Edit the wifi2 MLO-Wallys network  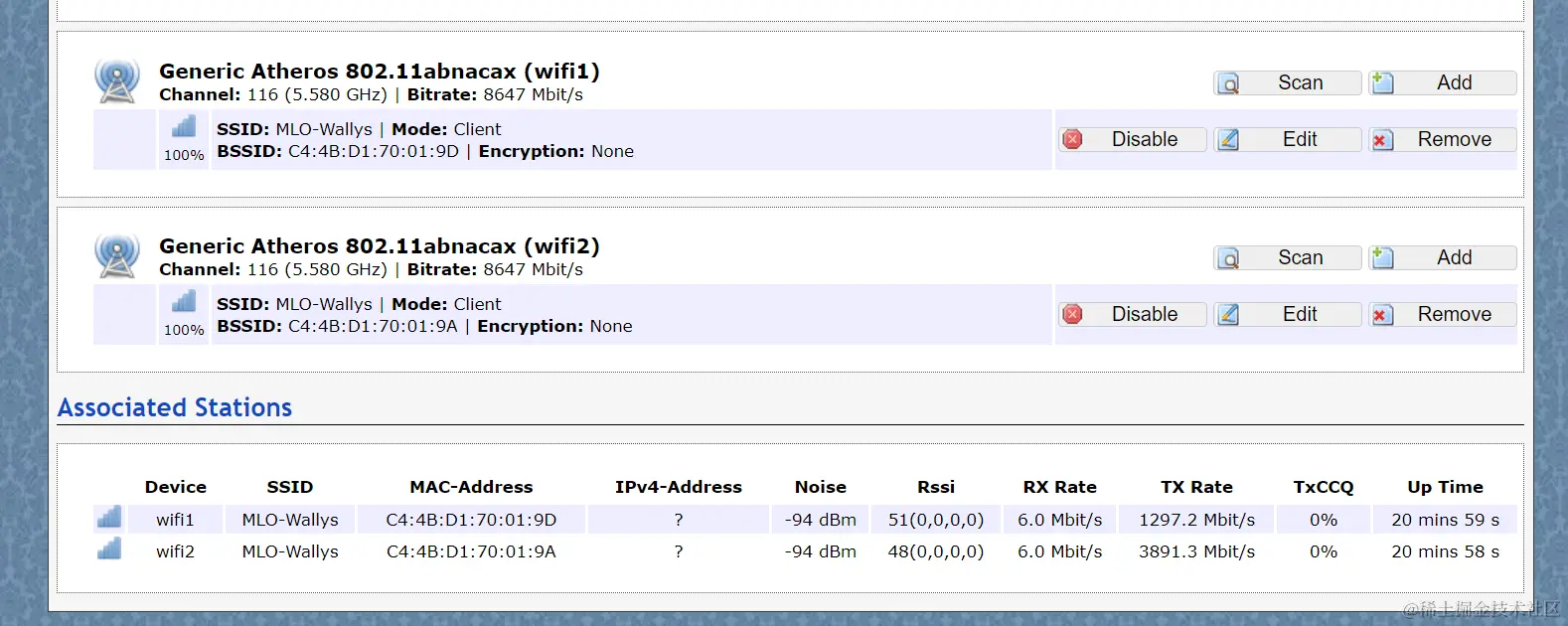pos(1287,315)
